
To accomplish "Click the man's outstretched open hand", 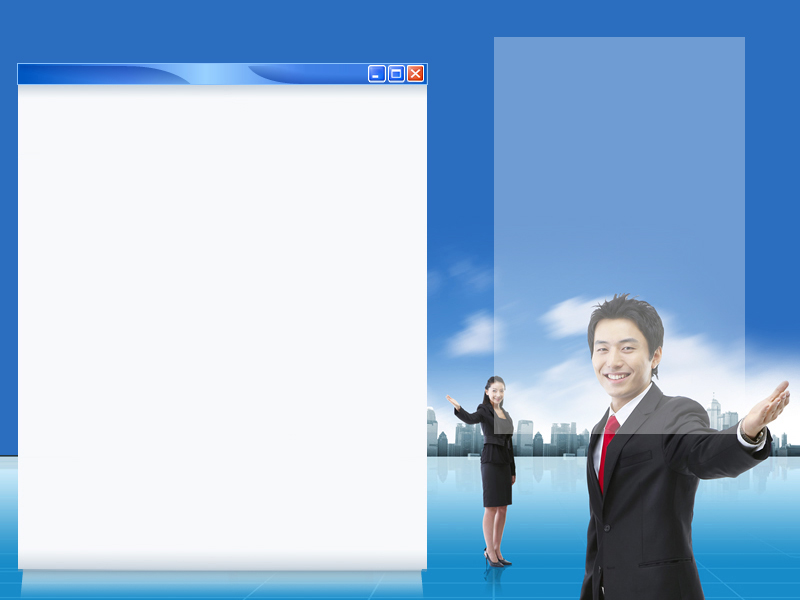I will coord(768,407).
